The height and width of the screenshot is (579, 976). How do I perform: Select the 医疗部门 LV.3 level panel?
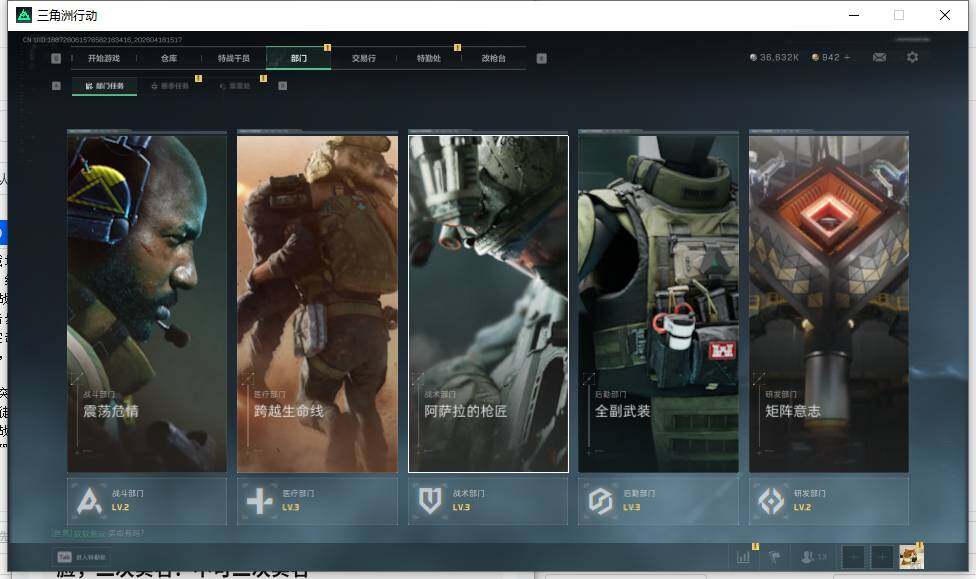click(317, 501)
